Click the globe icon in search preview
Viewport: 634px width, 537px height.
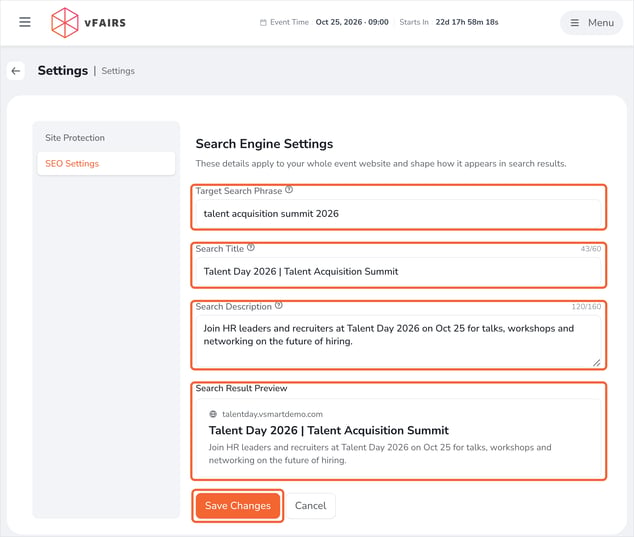coord(213,414)
